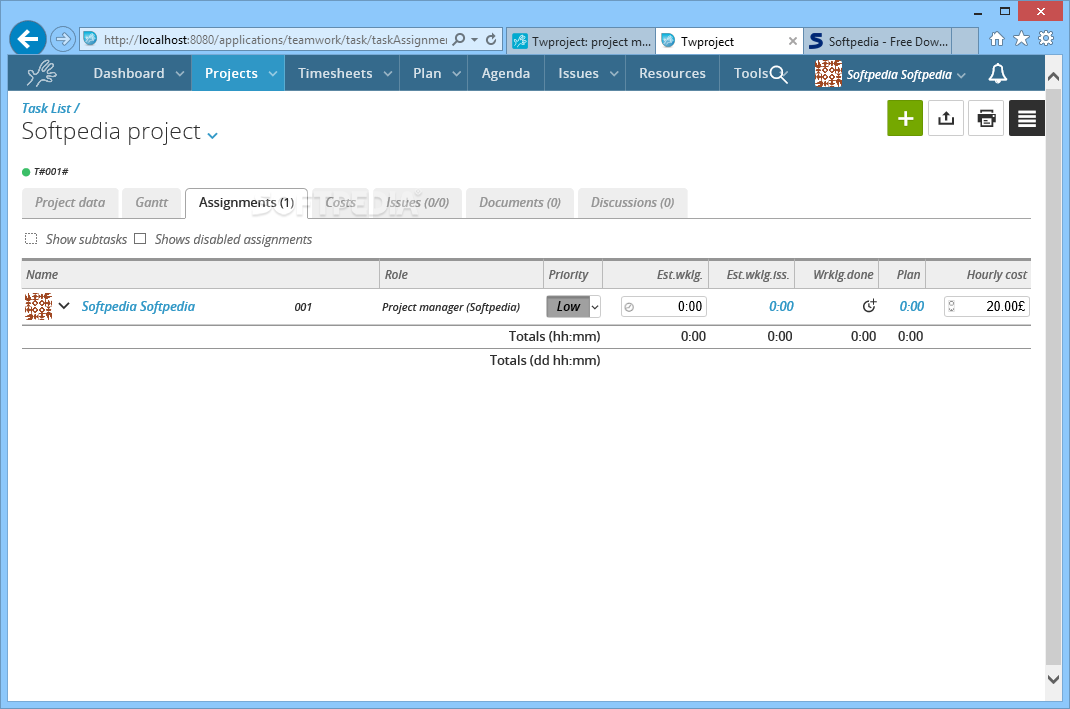Open browser home icon

click(x=997, y=39)
